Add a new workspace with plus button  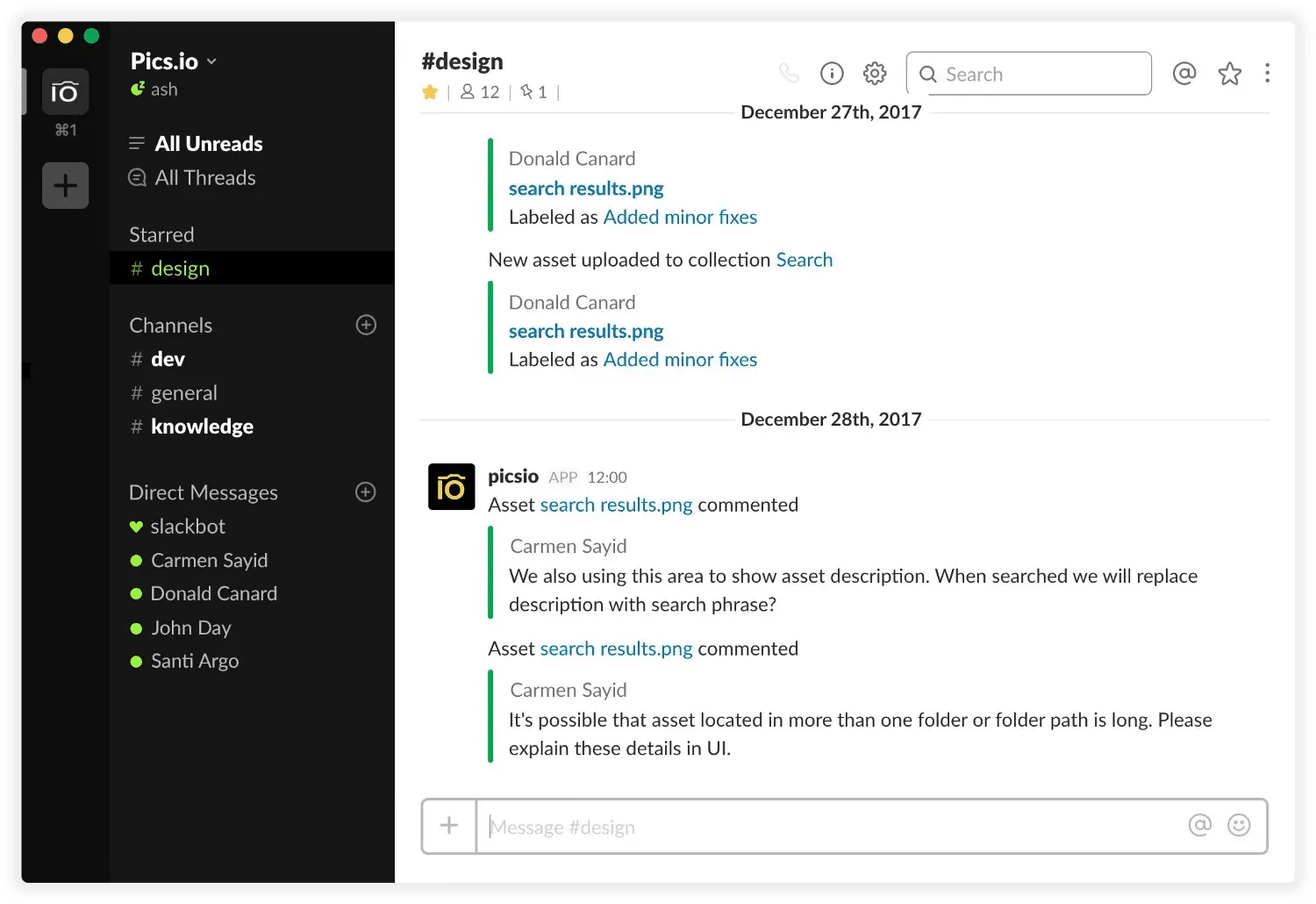point(65,185)
